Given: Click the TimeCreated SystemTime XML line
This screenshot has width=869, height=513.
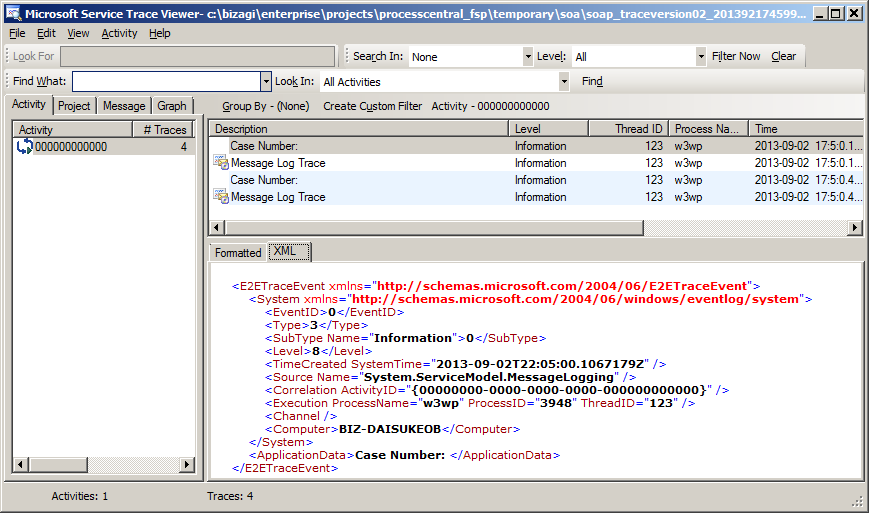Looking at the screenshot, I should pyautogui.click(x=465, y=364).
